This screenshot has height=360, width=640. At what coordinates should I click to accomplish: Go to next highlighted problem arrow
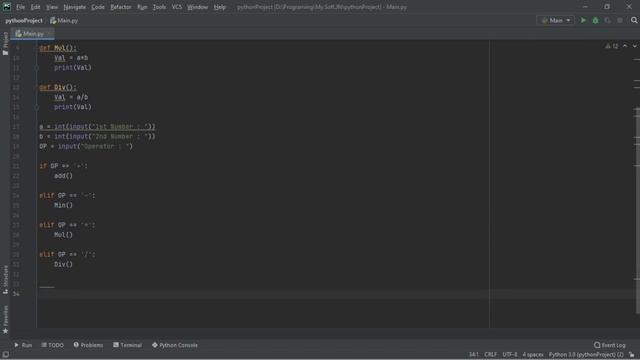point(634,46)
